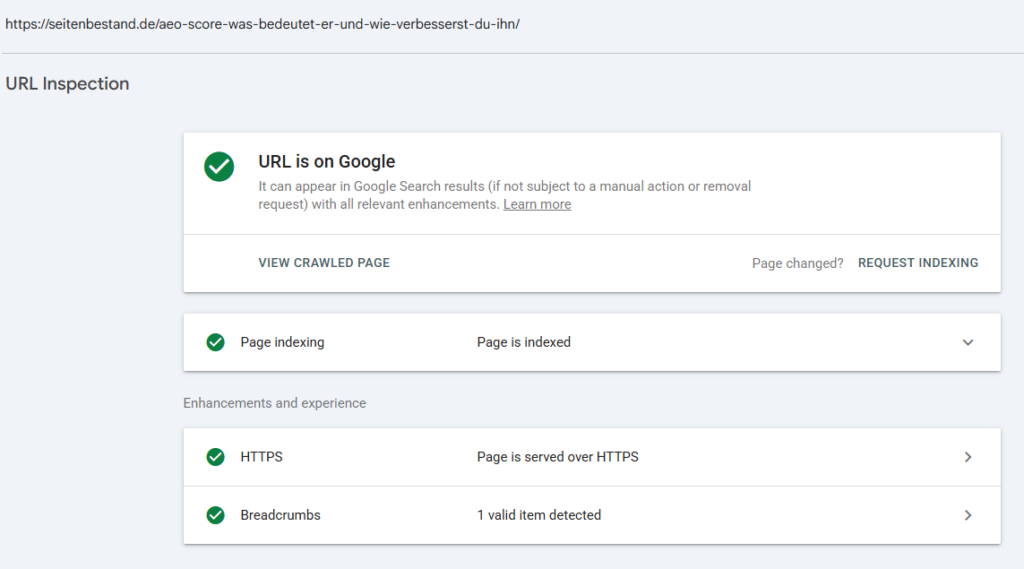Click the 'Breadcrumbs' row label
1024x569 pixels.
click(x=280, y=515)
